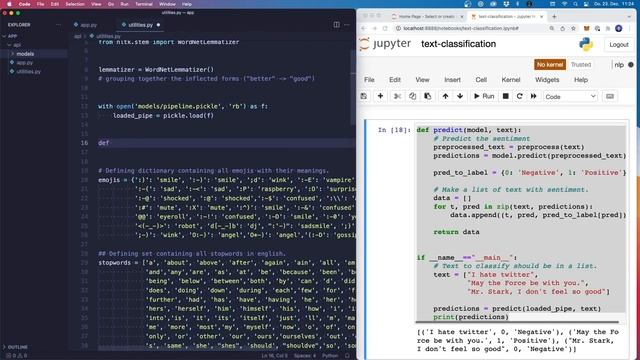Open macOS Spotlight search icon
This screenshot has height=360, width=640.
pos(575,4)
